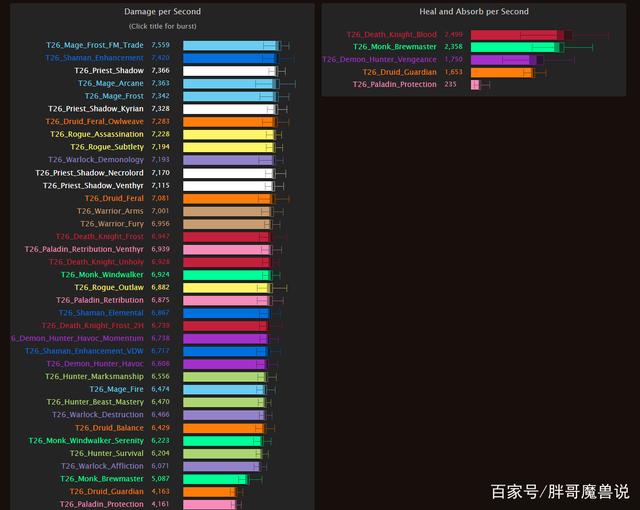Viewport: 640px width, 510px height.
Task: Click the Damage per Second chart title
Action: [161, 12]
